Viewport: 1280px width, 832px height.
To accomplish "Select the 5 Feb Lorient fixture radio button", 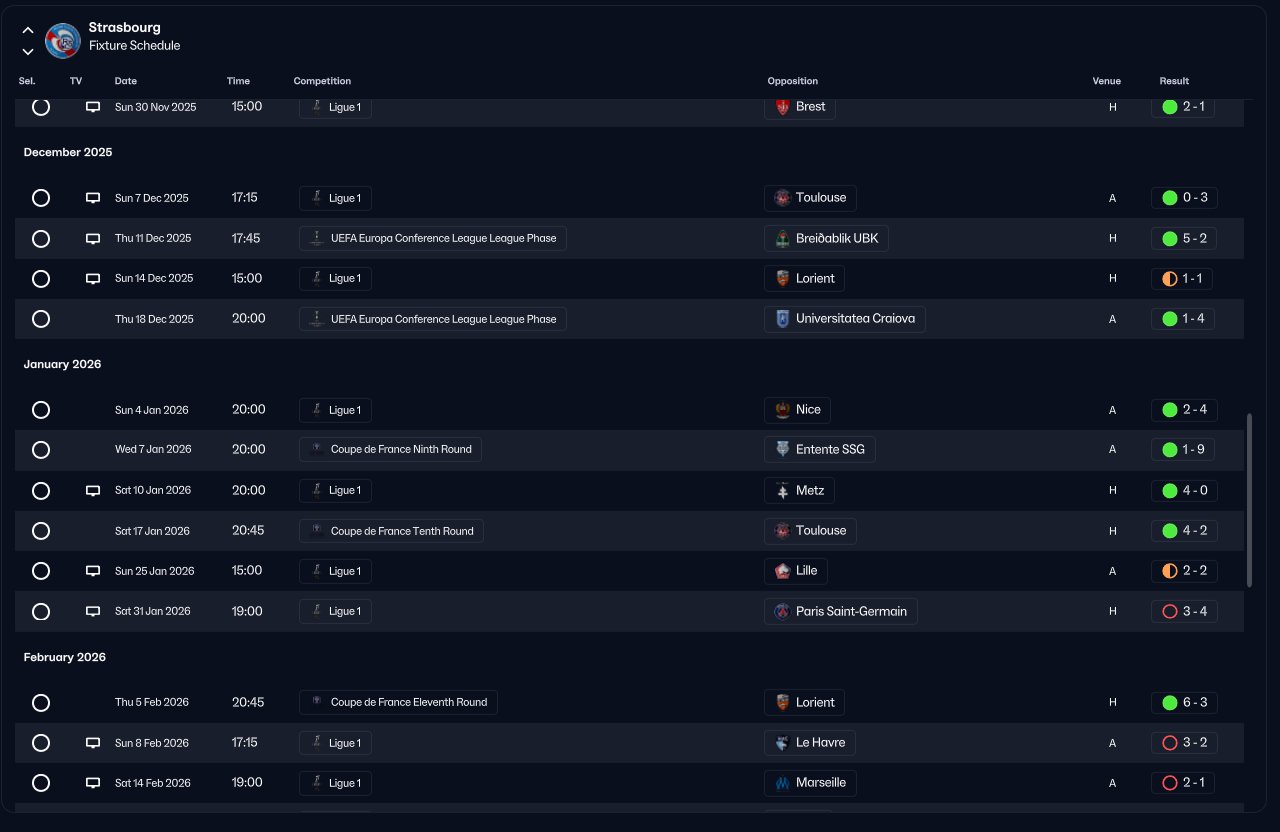I will point(41,703).
